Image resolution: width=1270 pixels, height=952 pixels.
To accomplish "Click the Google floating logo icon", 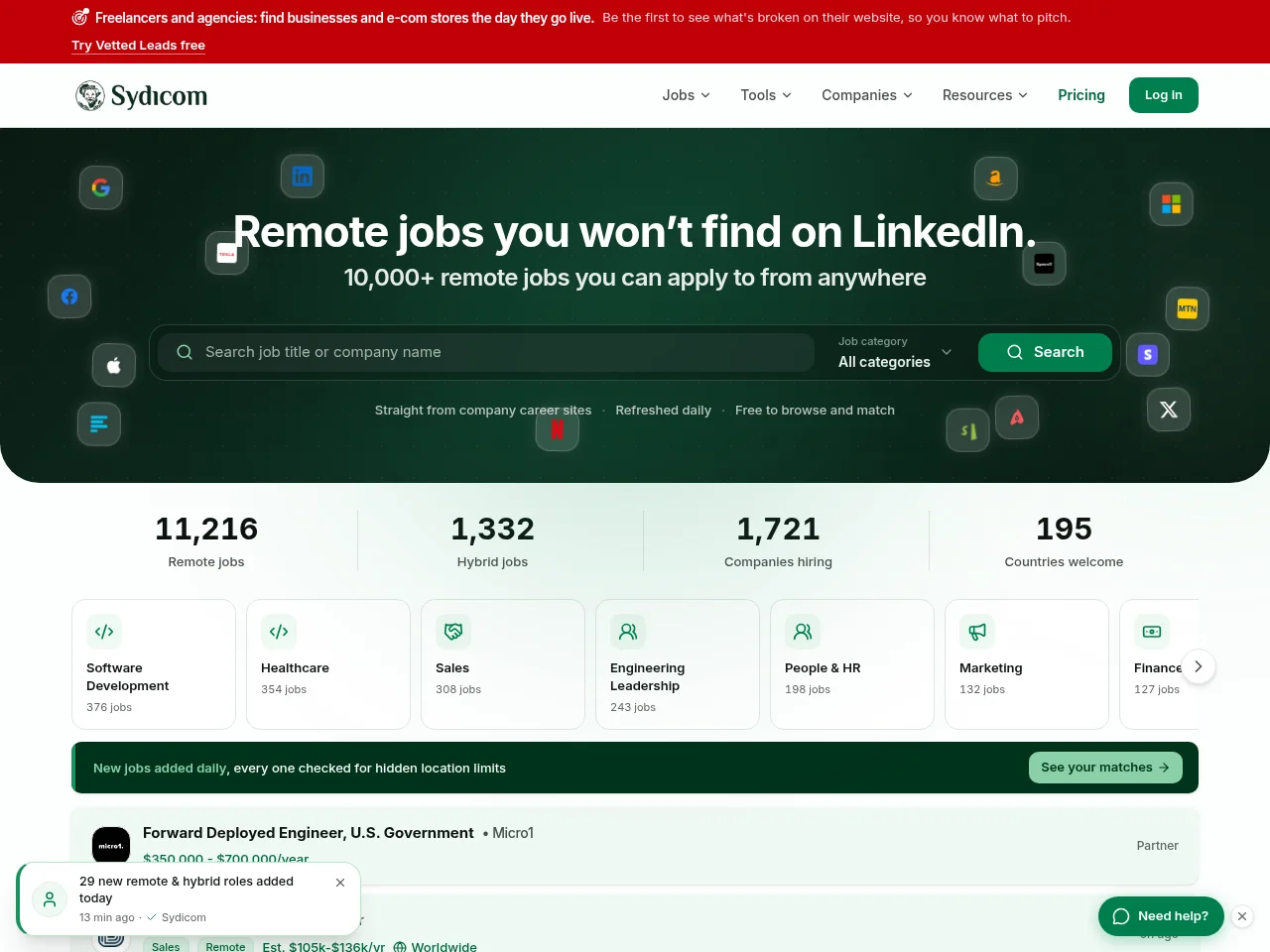I will coord(101,187).
